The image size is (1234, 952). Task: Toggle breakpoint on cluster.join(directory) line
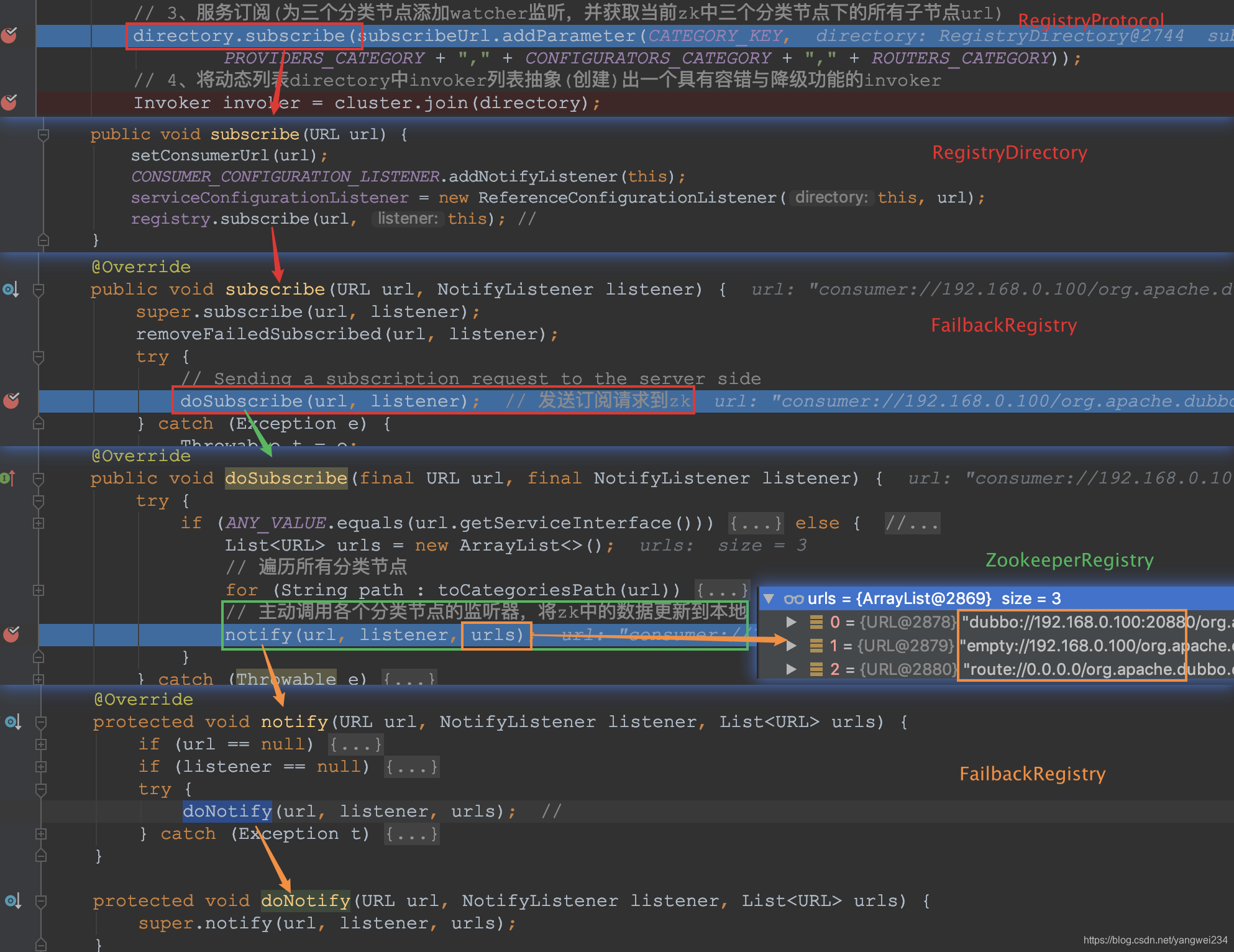tap(9, 103)
